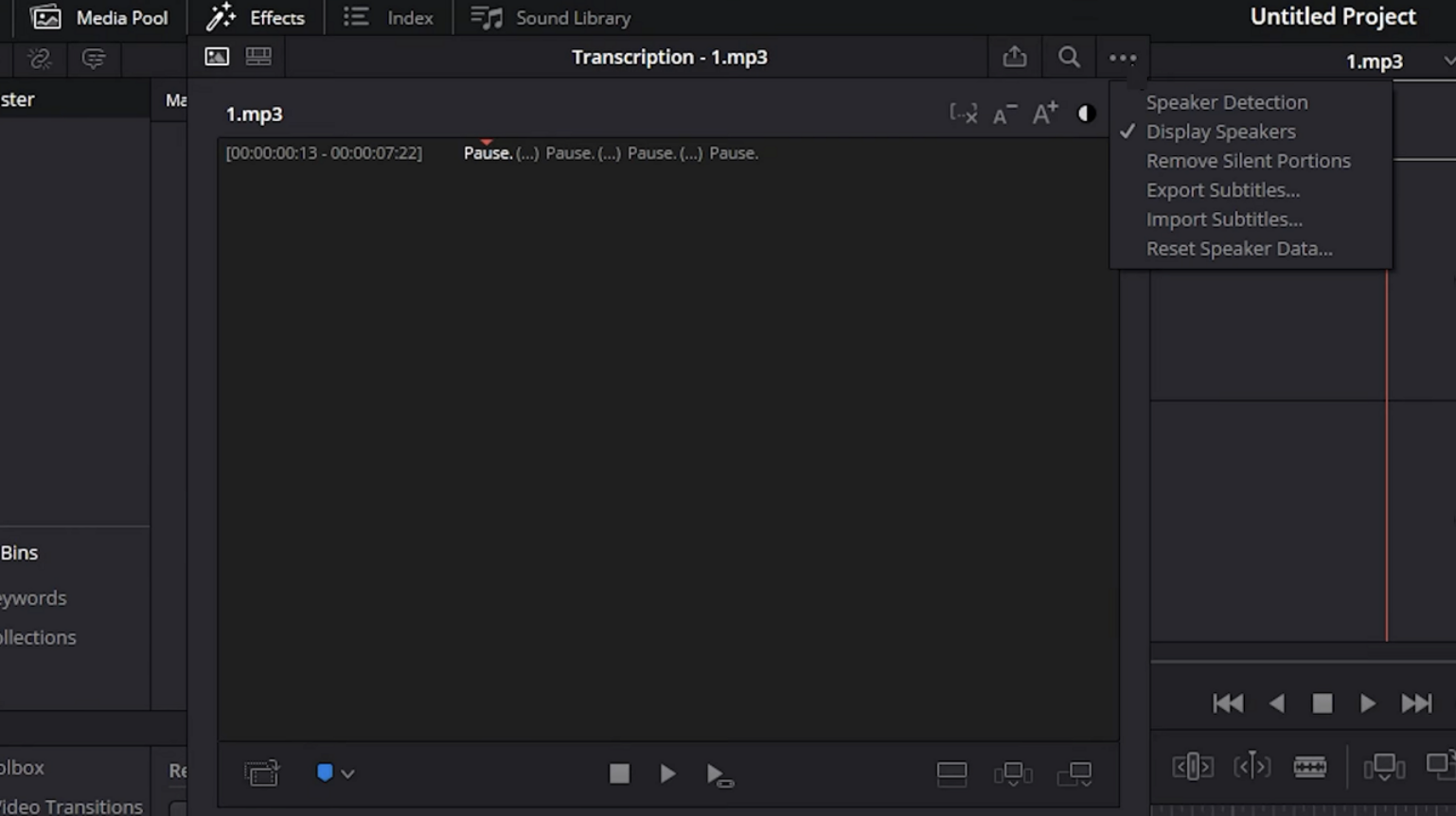Click the Untitled Project title
The image size is (1456, 816).
coord(1333,16)
